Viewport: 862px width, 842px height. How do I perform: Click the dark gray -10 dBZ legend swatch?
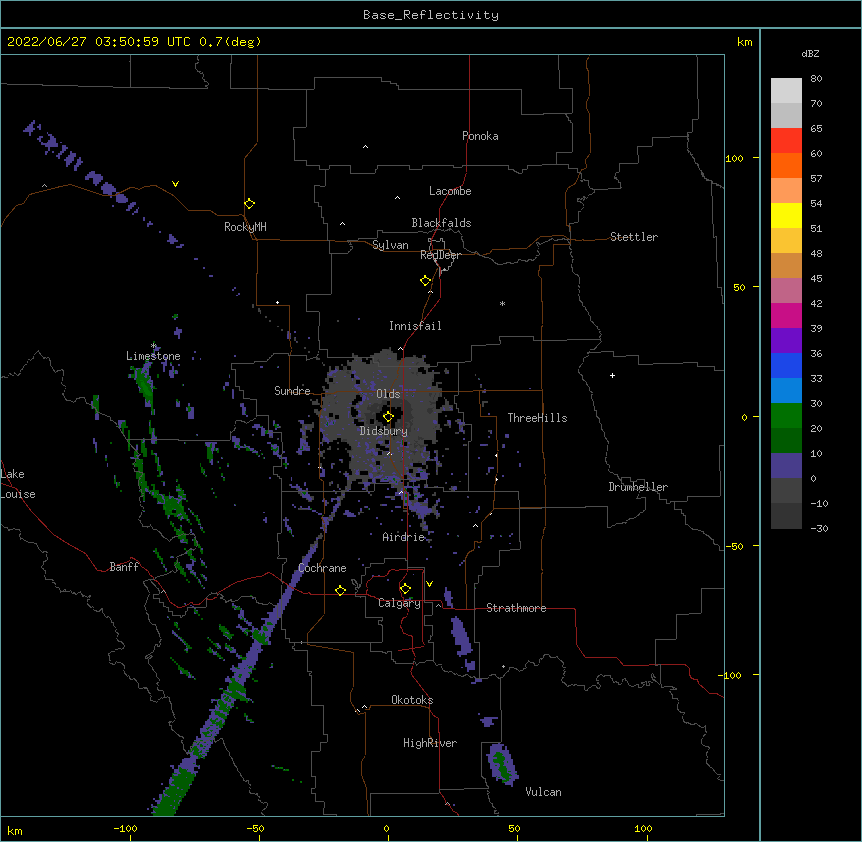coord(786,516)
